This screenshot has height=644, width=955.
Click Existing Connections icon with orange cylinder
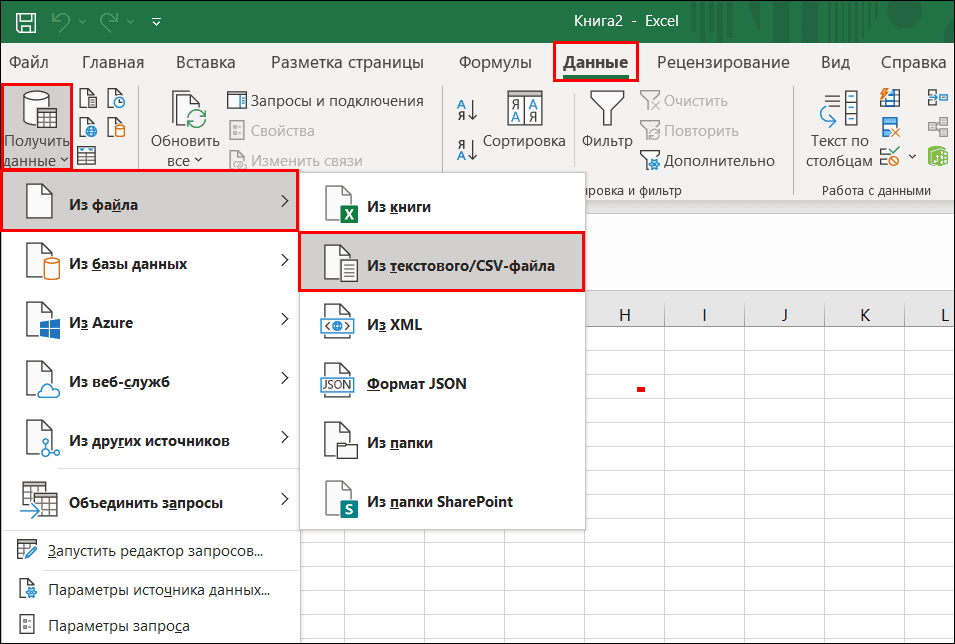tap(116, 128)
